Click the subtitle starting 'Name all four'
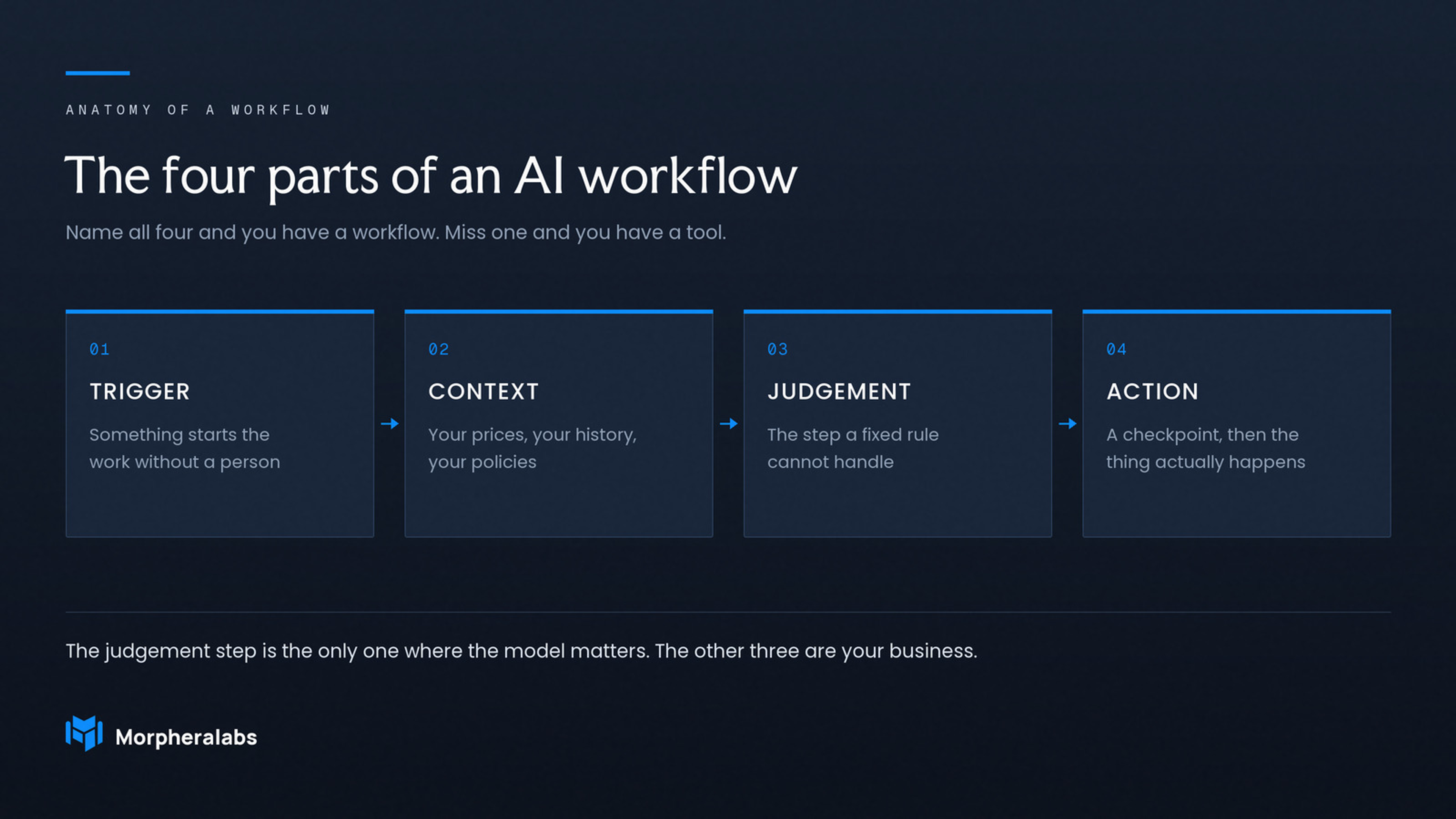 point(395,232)
